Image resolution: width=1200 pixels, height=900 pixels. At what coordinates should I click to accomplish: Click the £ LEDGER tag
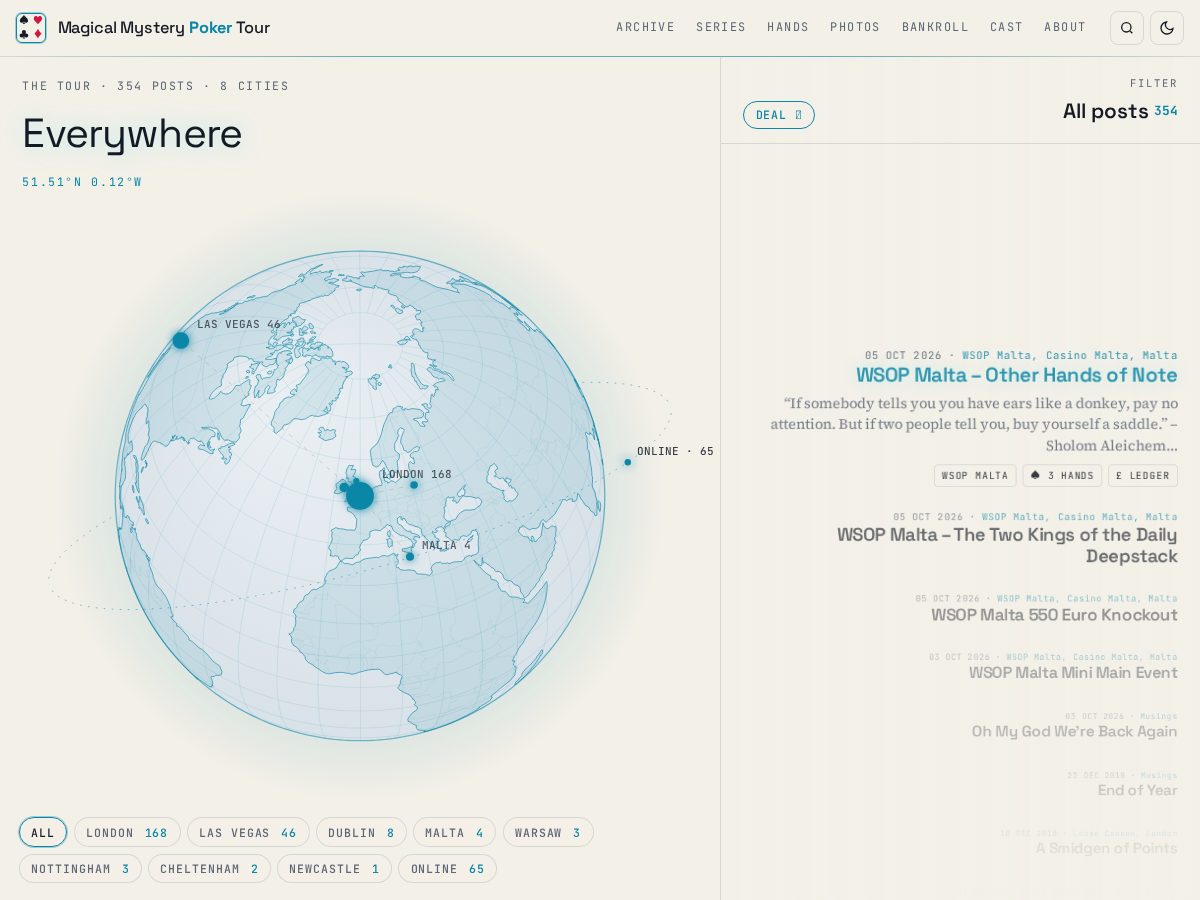[x=1143, y=476]
